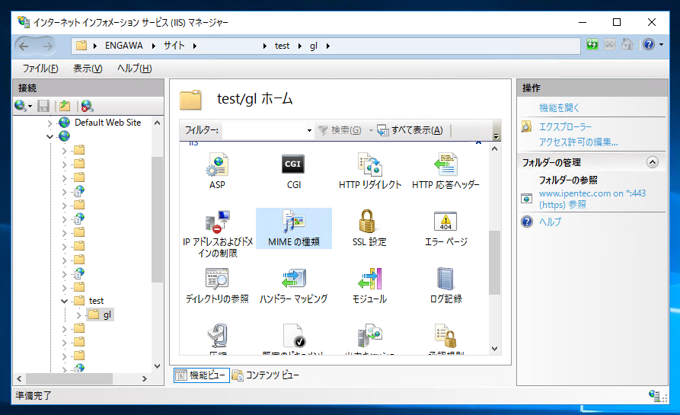
Task: Collapse the IIS group chevron
Action: pos(478,143)
